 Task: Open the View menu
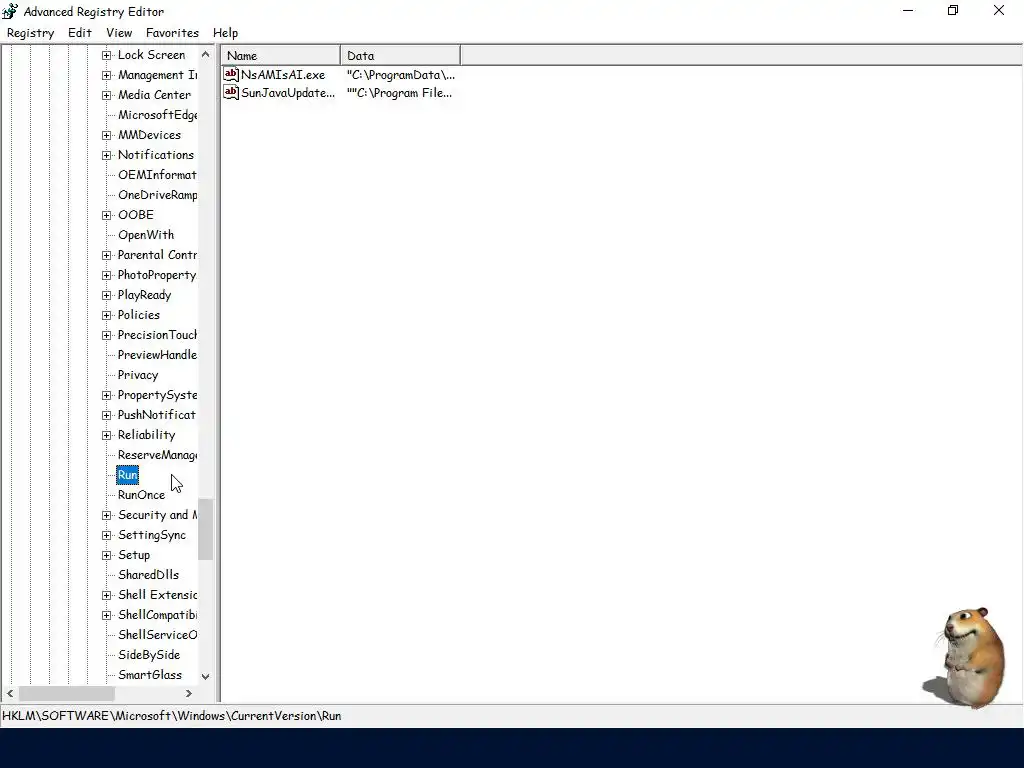tap(119, 33)
